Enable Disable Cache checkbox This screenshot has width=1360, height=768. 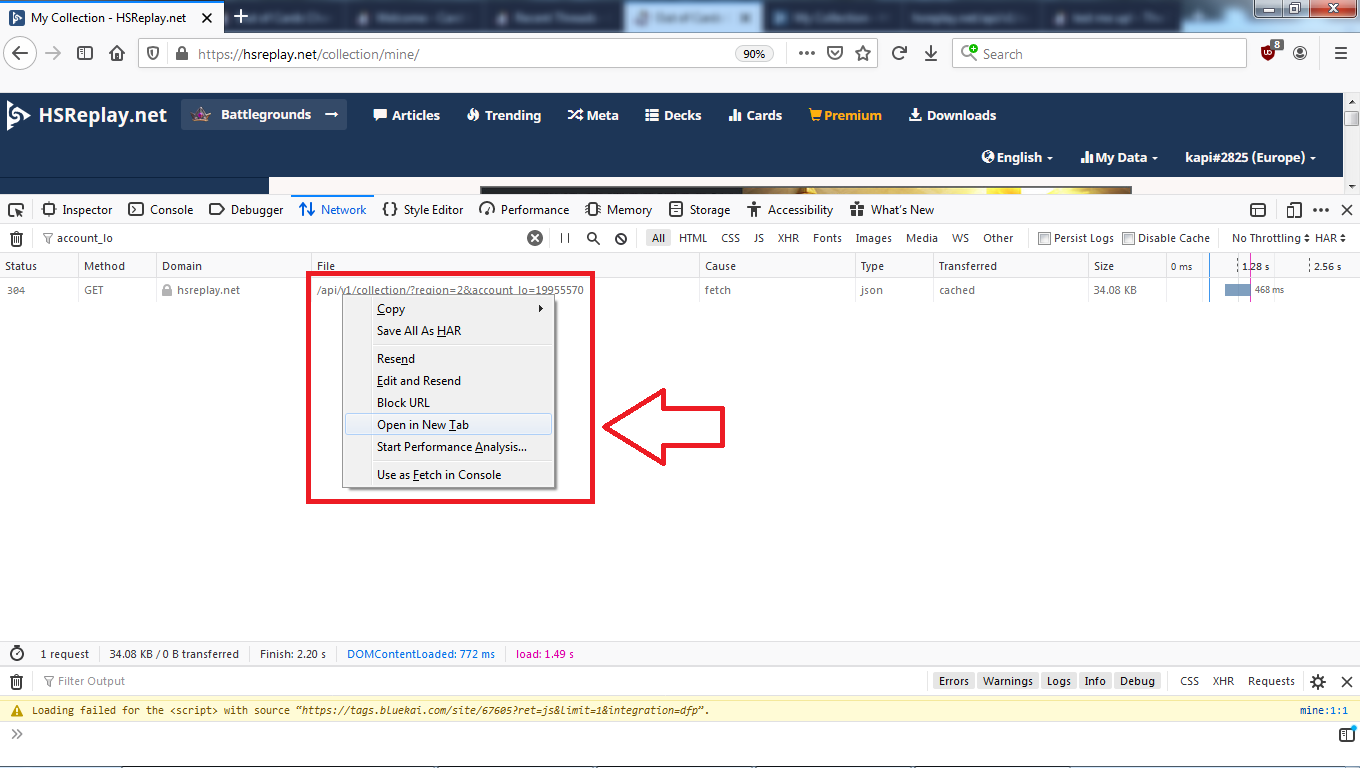[1128, 238]
